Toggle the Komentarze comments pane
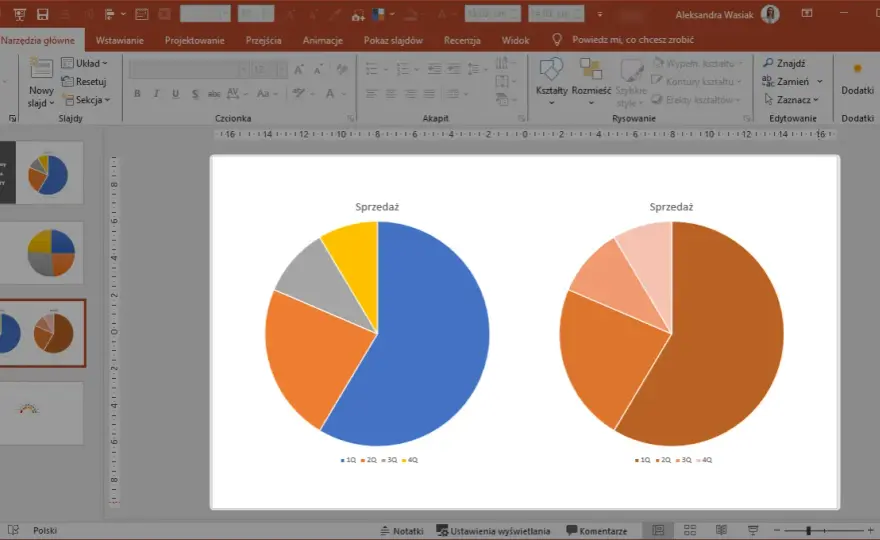The image size is (880, 540). coord(597,530)
